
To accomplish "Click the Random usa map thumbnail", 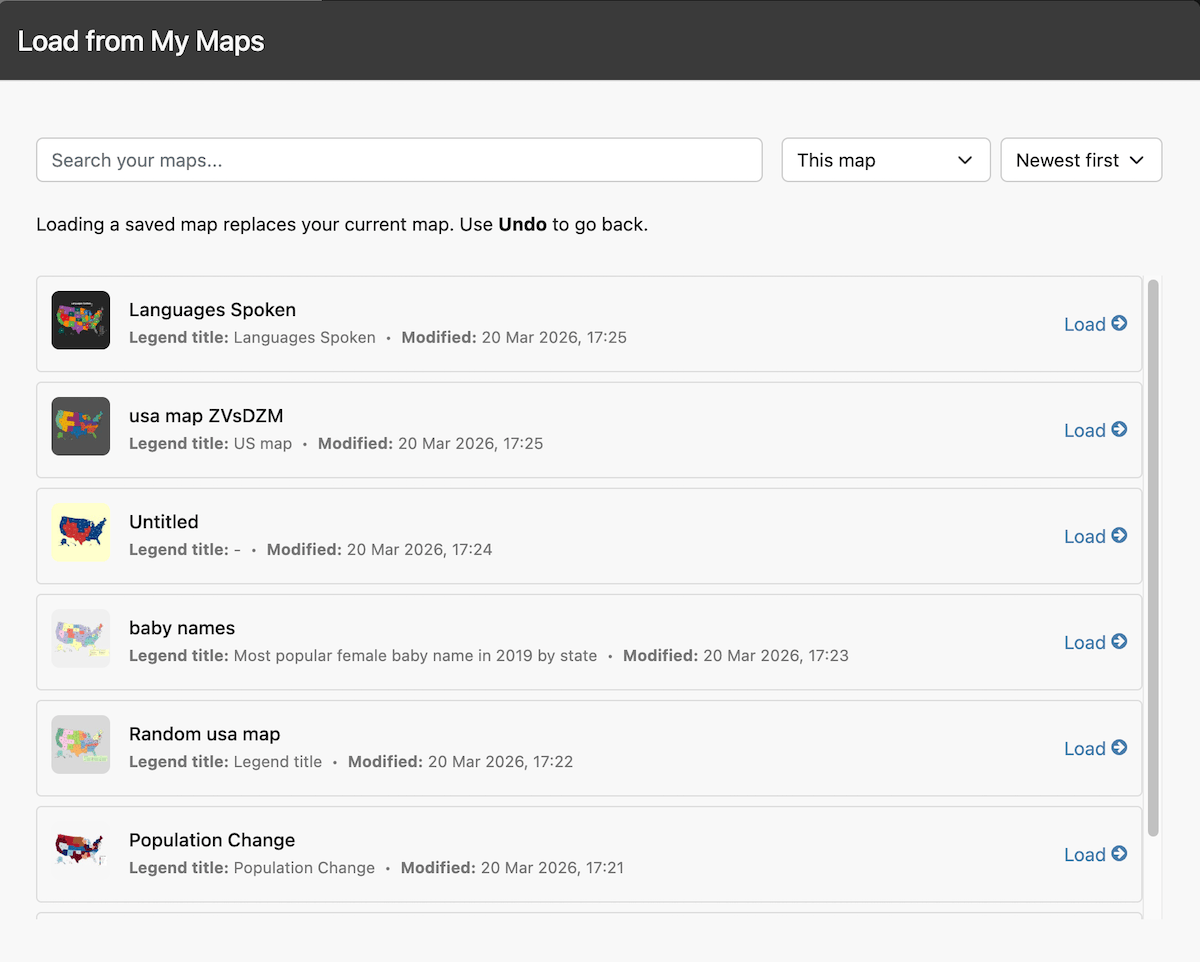I will point(81,744).
